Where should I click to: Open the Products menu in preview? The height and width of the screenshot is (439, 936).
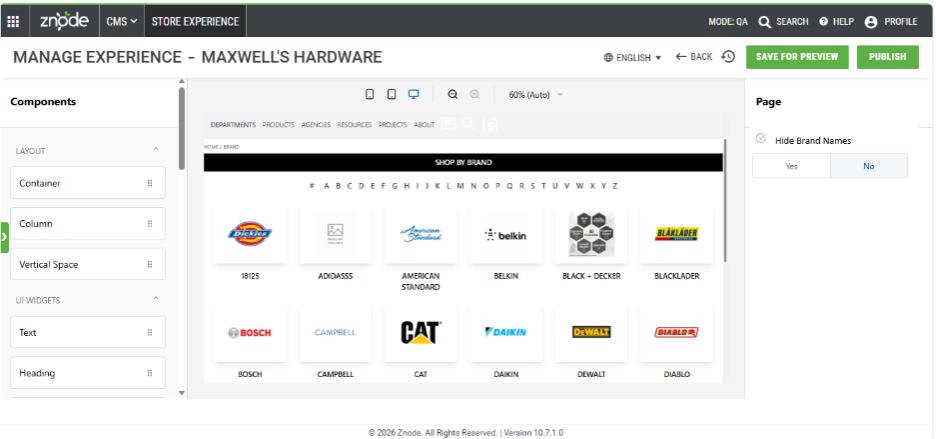[x=278, y=125]
